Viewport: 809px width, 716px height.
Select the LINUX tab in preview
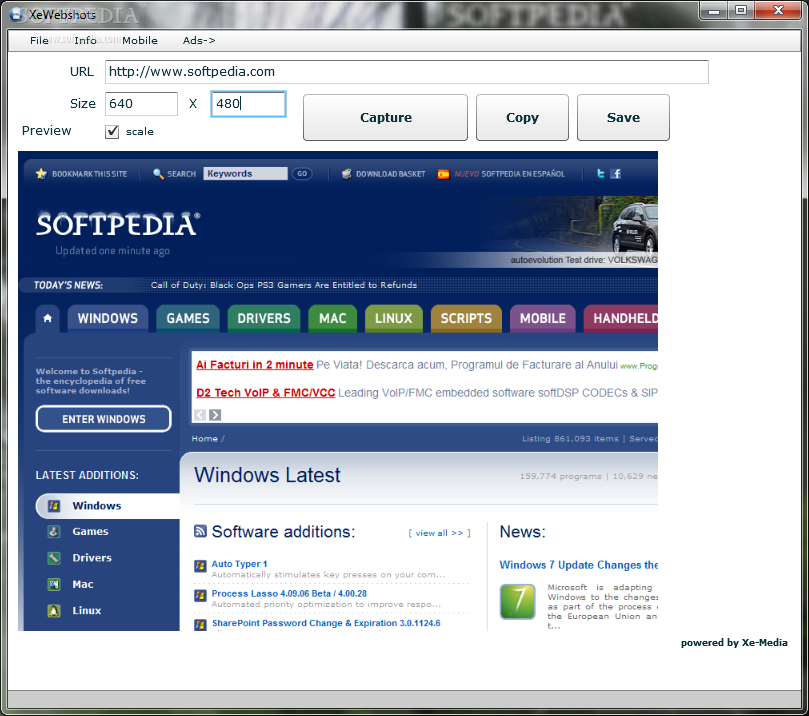394,318
